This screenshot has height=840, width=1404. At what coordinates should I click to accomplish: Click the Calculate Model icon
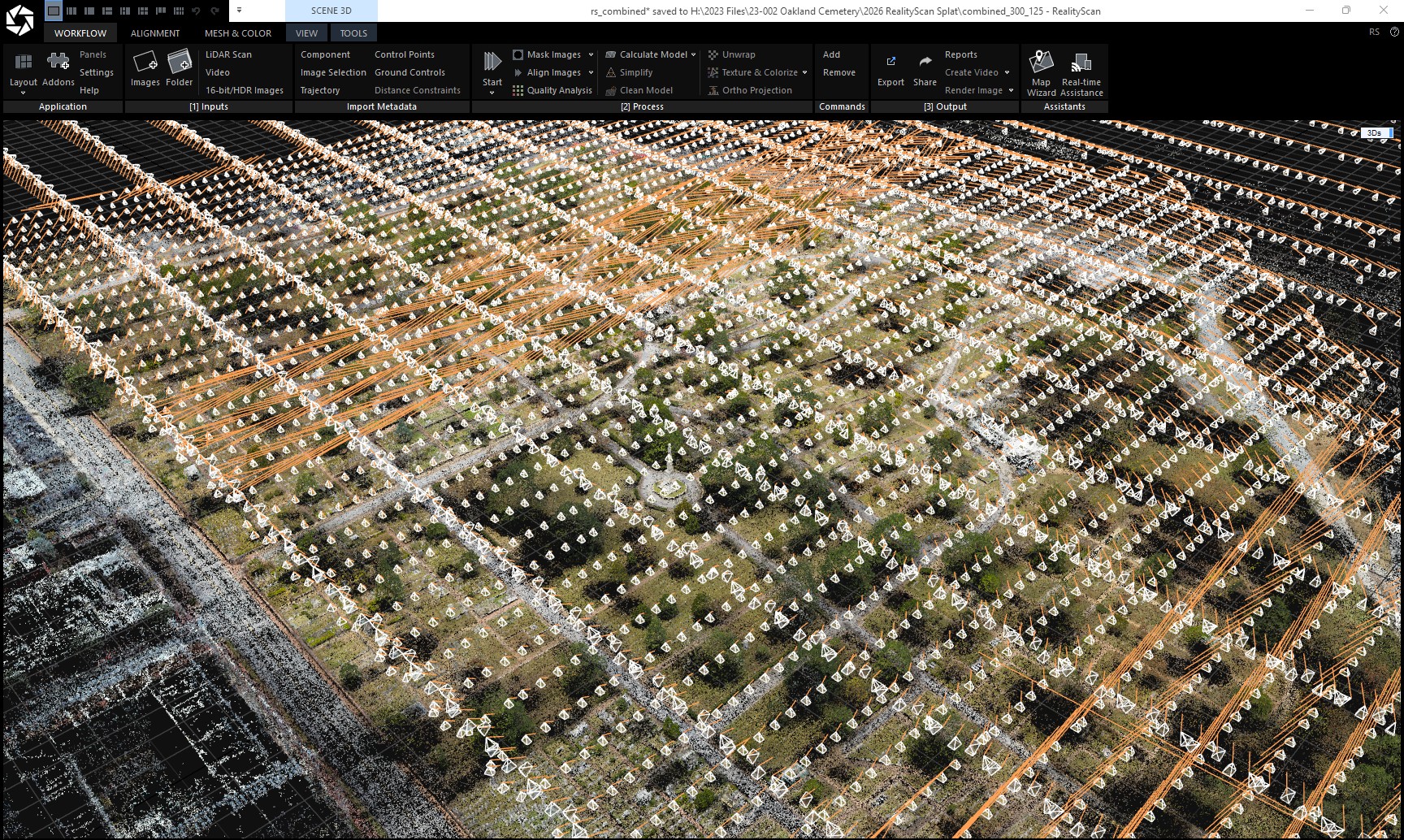pos(611,54)
